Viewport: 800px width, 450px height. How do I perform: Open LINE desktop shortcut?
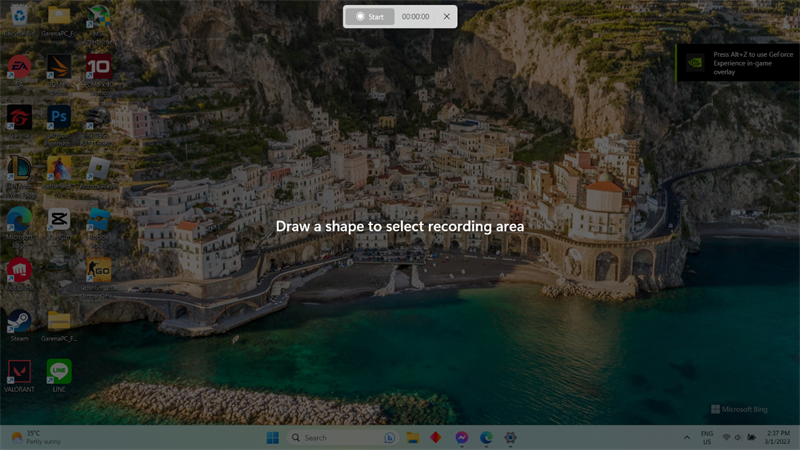click(x=59, y=376)
